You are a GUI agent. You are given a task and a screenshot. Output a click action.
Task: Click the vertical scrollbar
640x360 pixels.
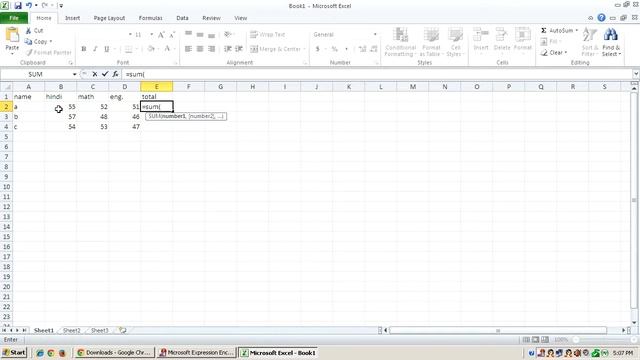point(634,200)
